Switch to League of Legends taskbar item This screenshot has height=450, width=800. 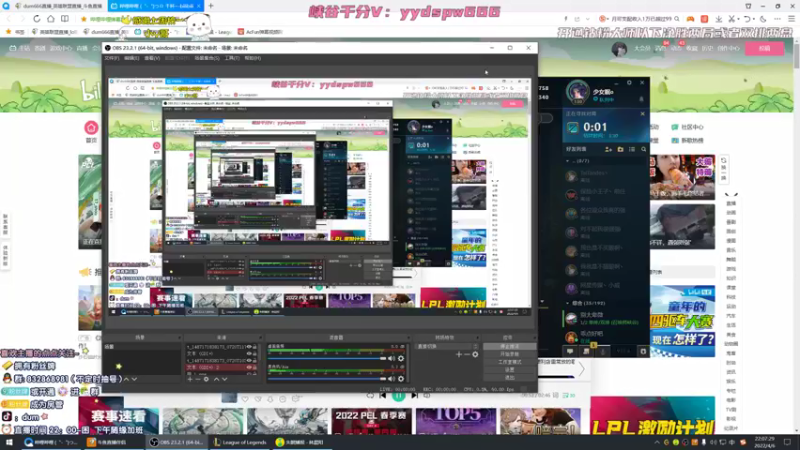click(x=240, y=442)
